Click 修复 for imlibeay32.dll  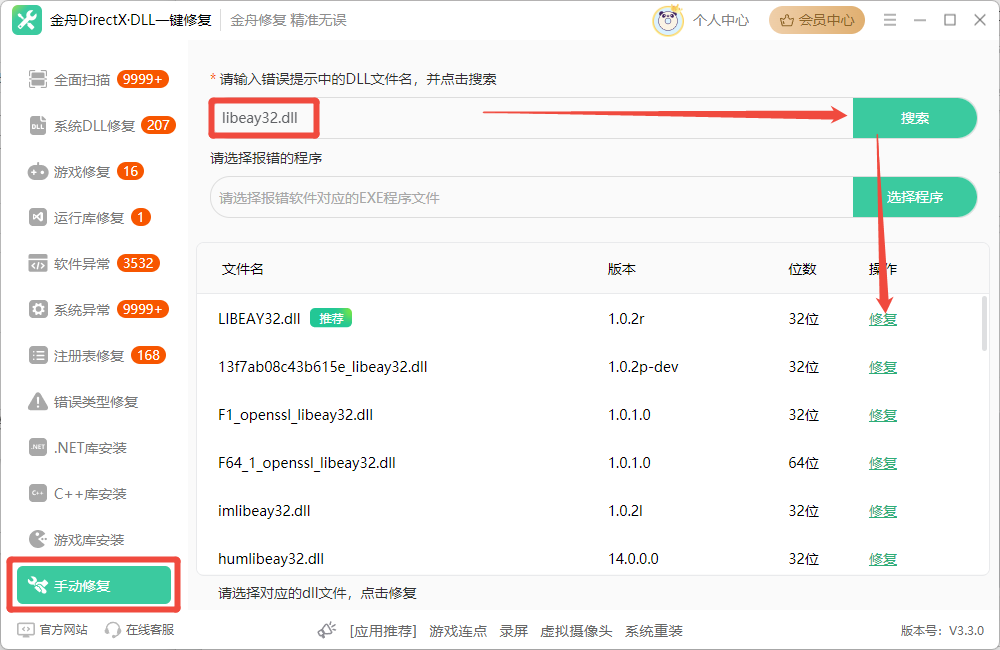[883, 511]
